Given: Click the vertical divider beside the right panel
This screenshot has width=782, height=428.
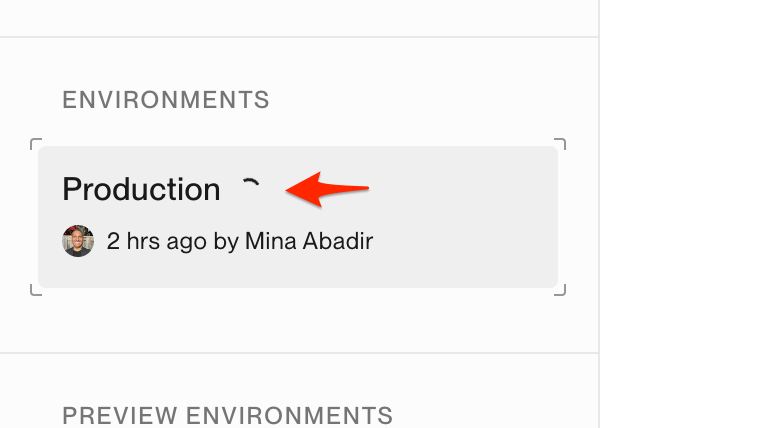Looking at the screenshot, I should tap(598, 214).
